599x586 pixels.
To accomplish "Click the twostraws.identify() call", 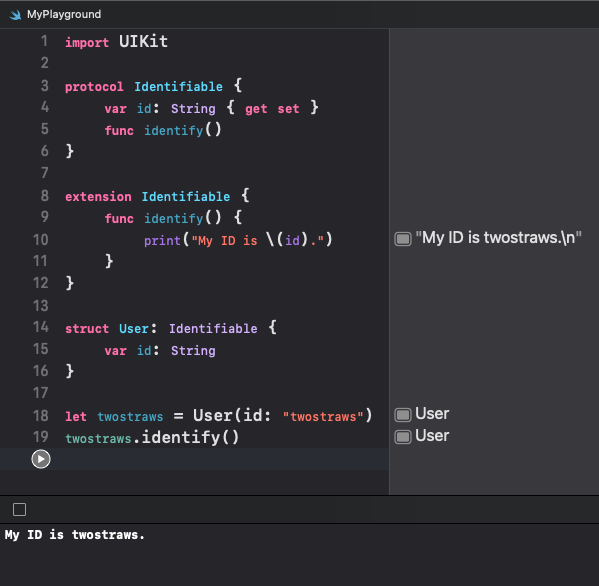I will (152, 437).
